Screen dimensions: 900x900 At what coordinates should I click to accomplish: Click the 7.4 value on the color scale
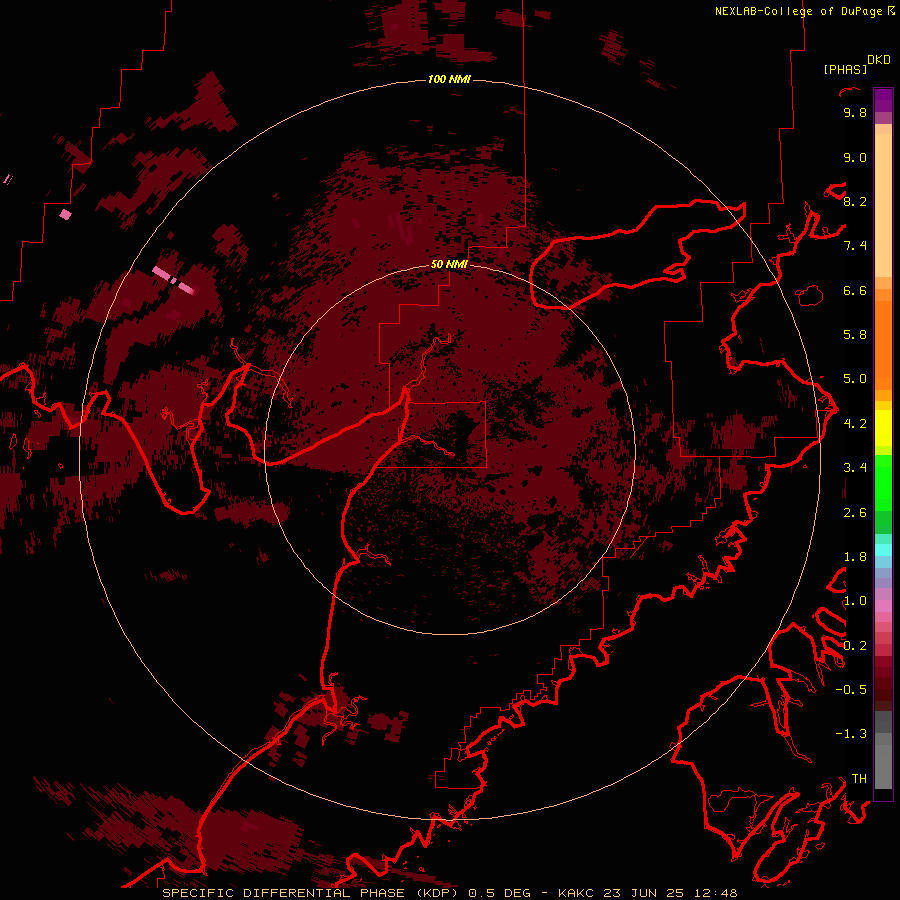pos(855,246)
